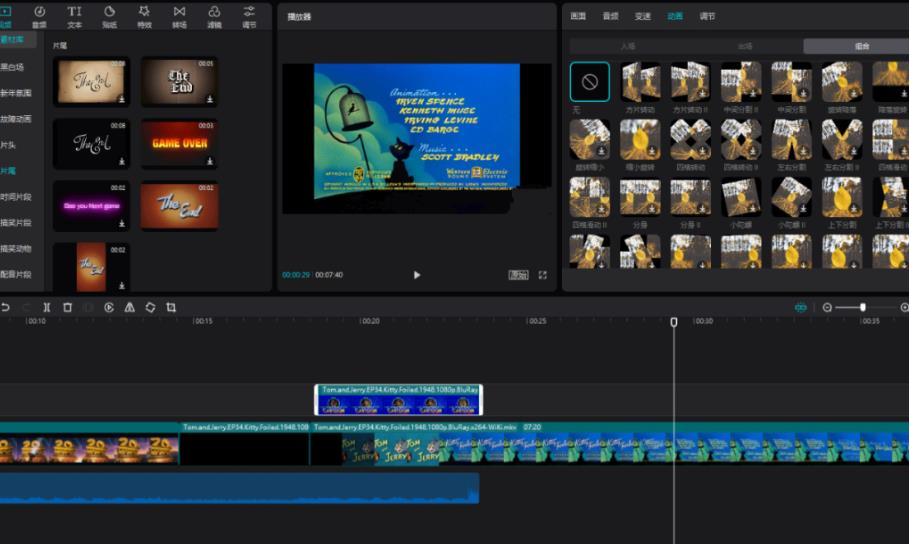Download the GAME OVER ending clip

click(210, 161)
